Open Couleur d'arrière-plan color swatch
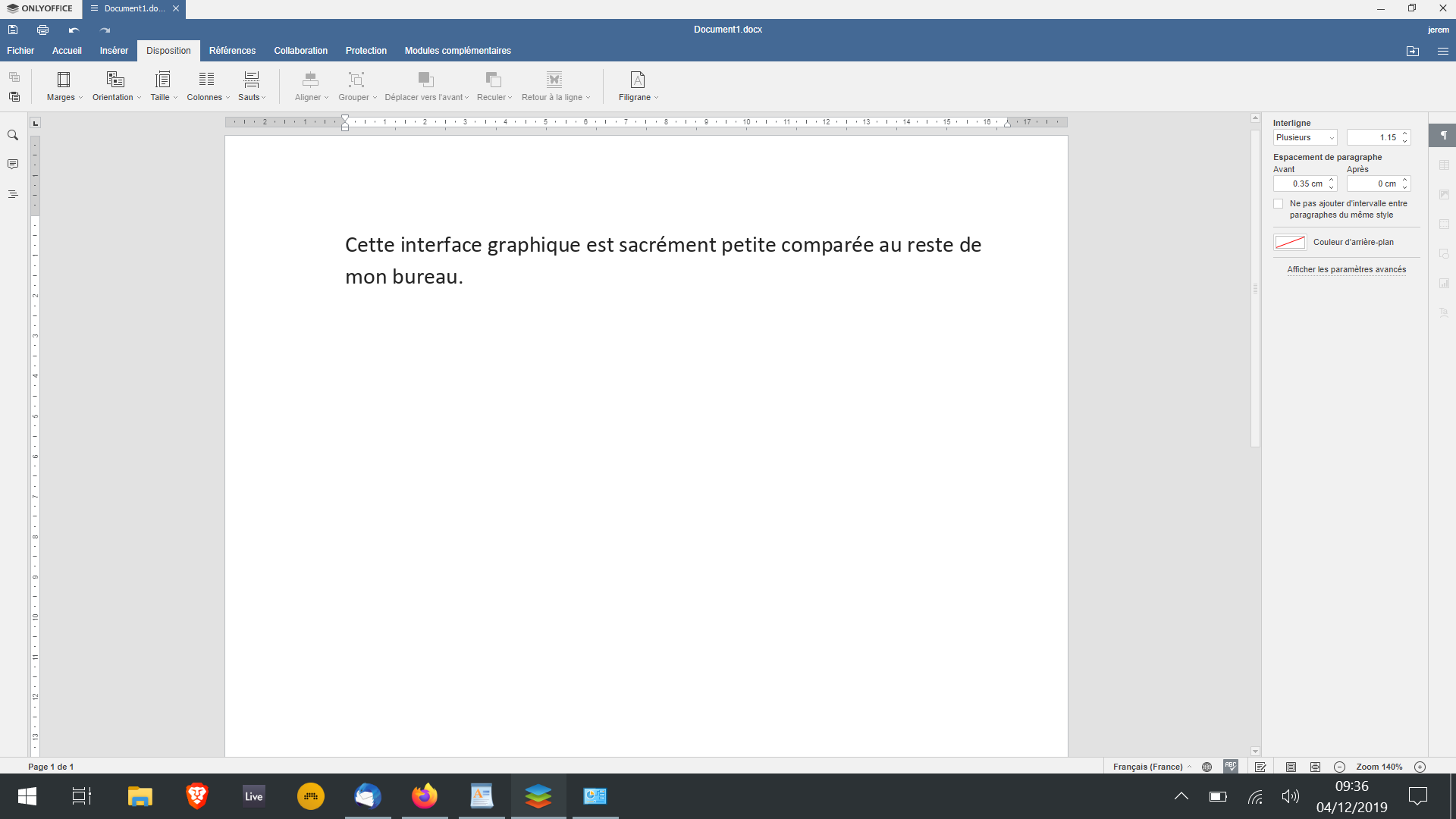 1290,243
